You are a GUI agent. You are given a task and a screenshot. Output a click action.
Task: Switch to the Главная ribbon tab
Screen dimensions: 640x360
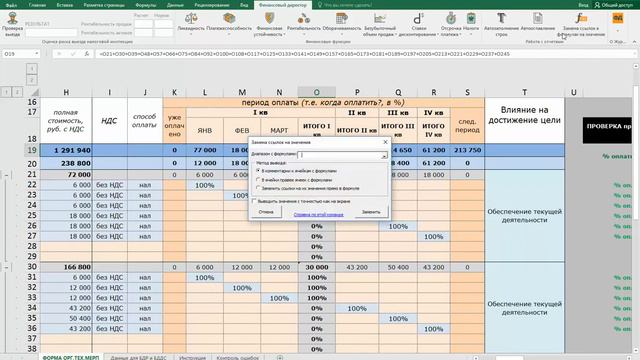click(x=37, y=5)
